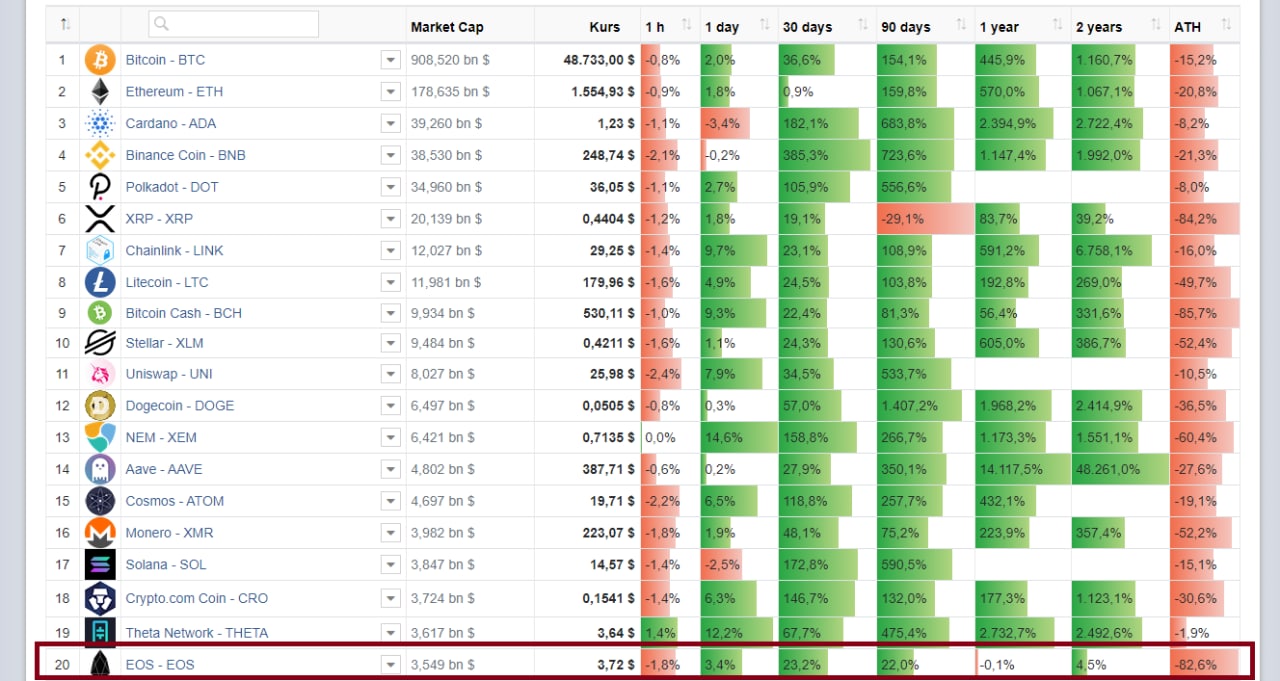1280x681 pixels.
Task: Expand the Solana row dropdown
Action: (x=390, y=565)
